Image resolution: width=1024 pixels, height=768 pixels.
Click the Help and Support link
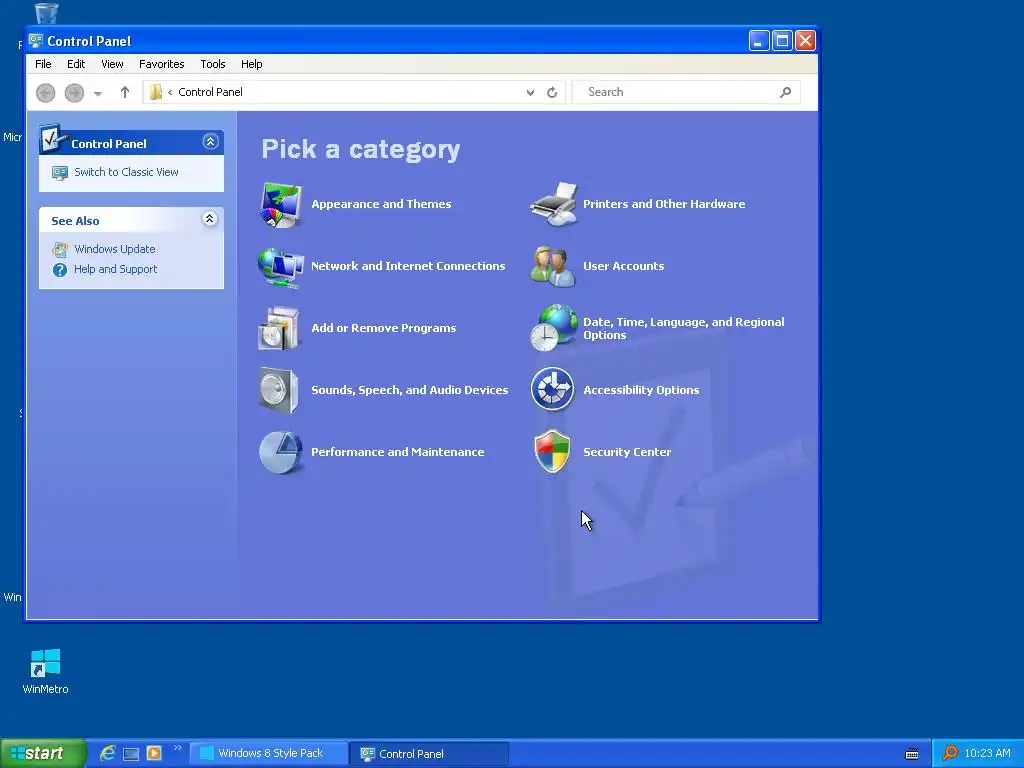pyautogui.click(x=116, y=269)
